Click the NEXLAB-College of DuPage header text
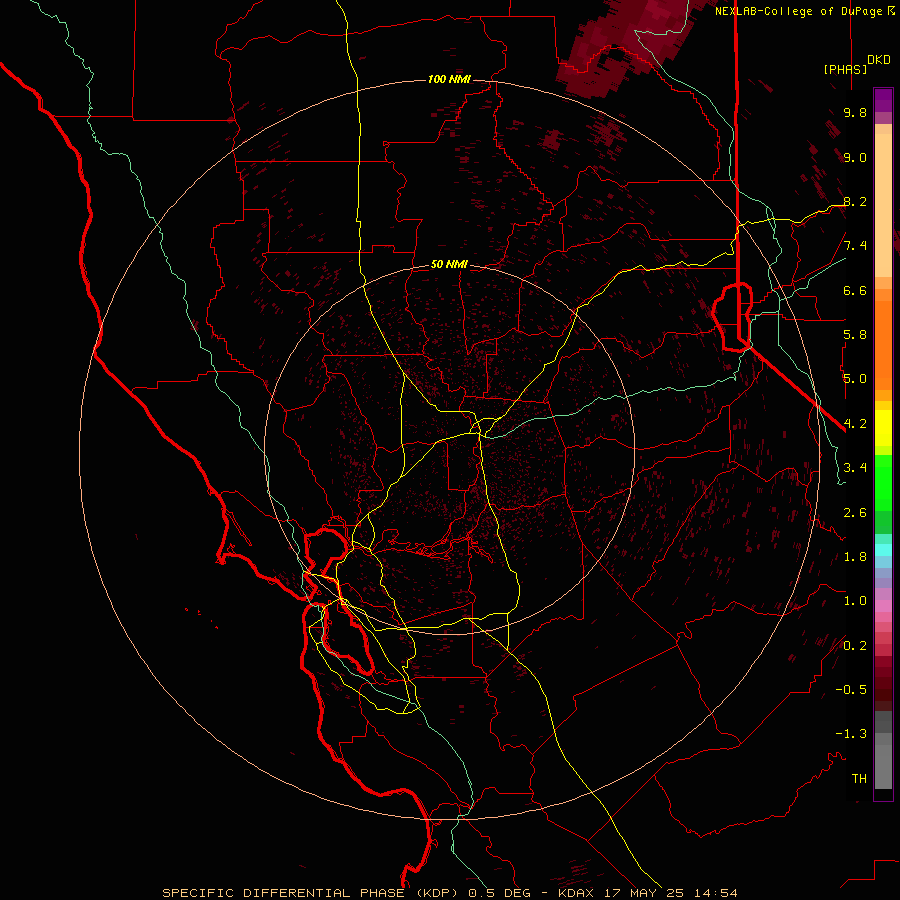The image size is (900, 900). (x=804, y=11)
